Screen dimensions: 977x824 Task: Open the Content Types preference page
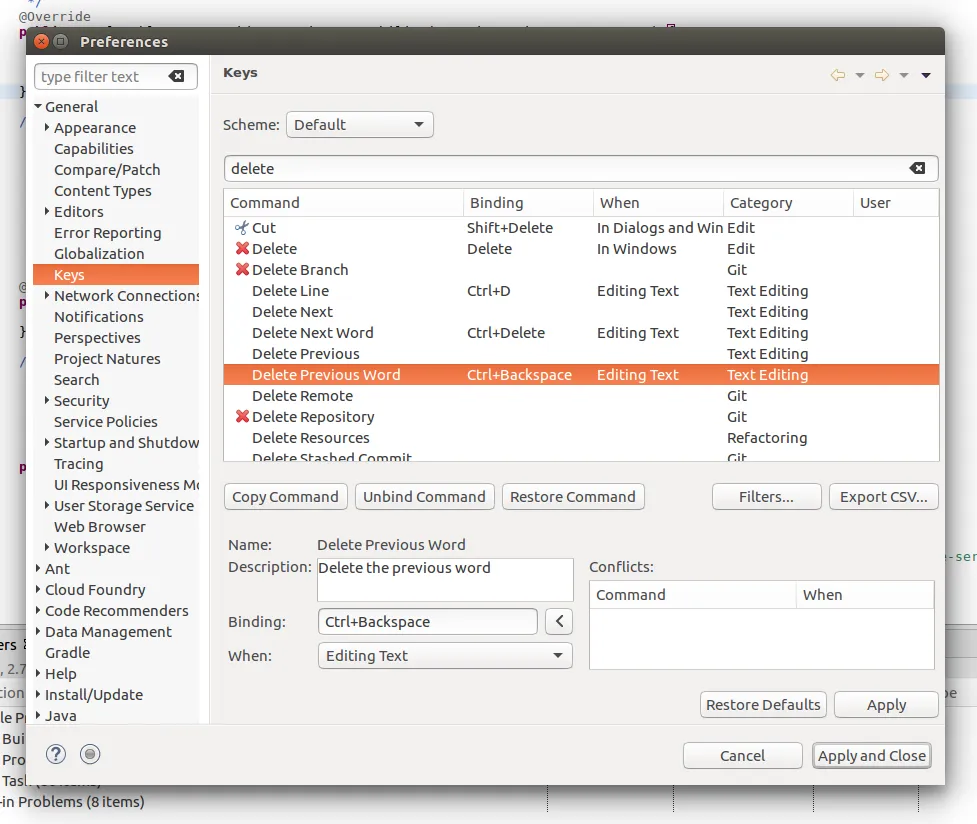tap(103, 191)
